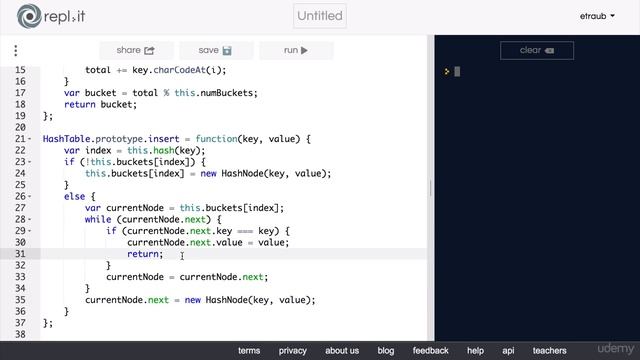Collapse the code fold at line 29
Image resolution: width=640 pixels, height=360 pixels.
tap(30, 231)
